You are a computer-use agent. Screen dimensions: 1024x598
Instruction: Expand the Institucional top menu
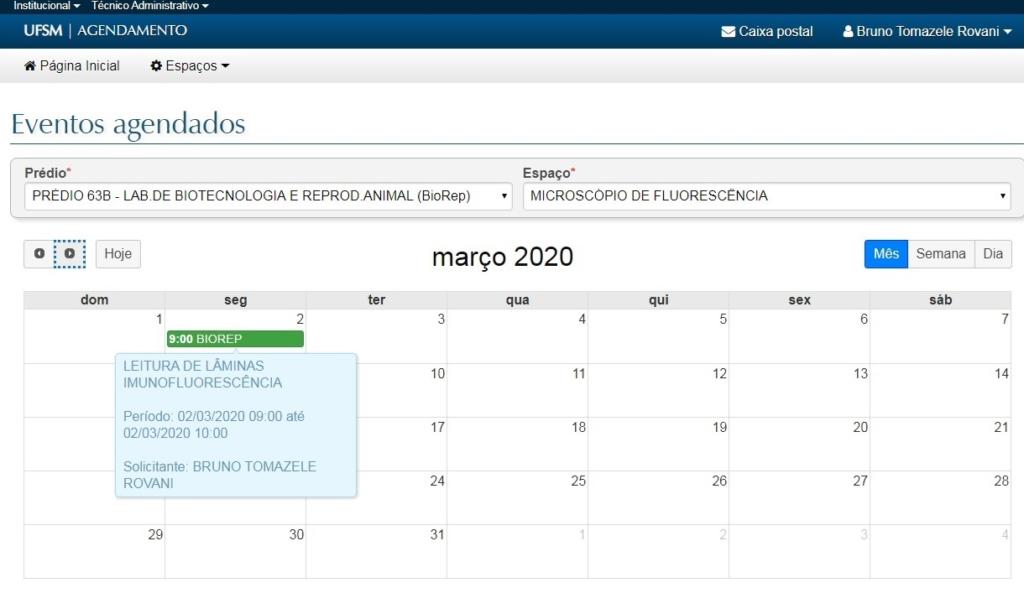coord(47,6)
